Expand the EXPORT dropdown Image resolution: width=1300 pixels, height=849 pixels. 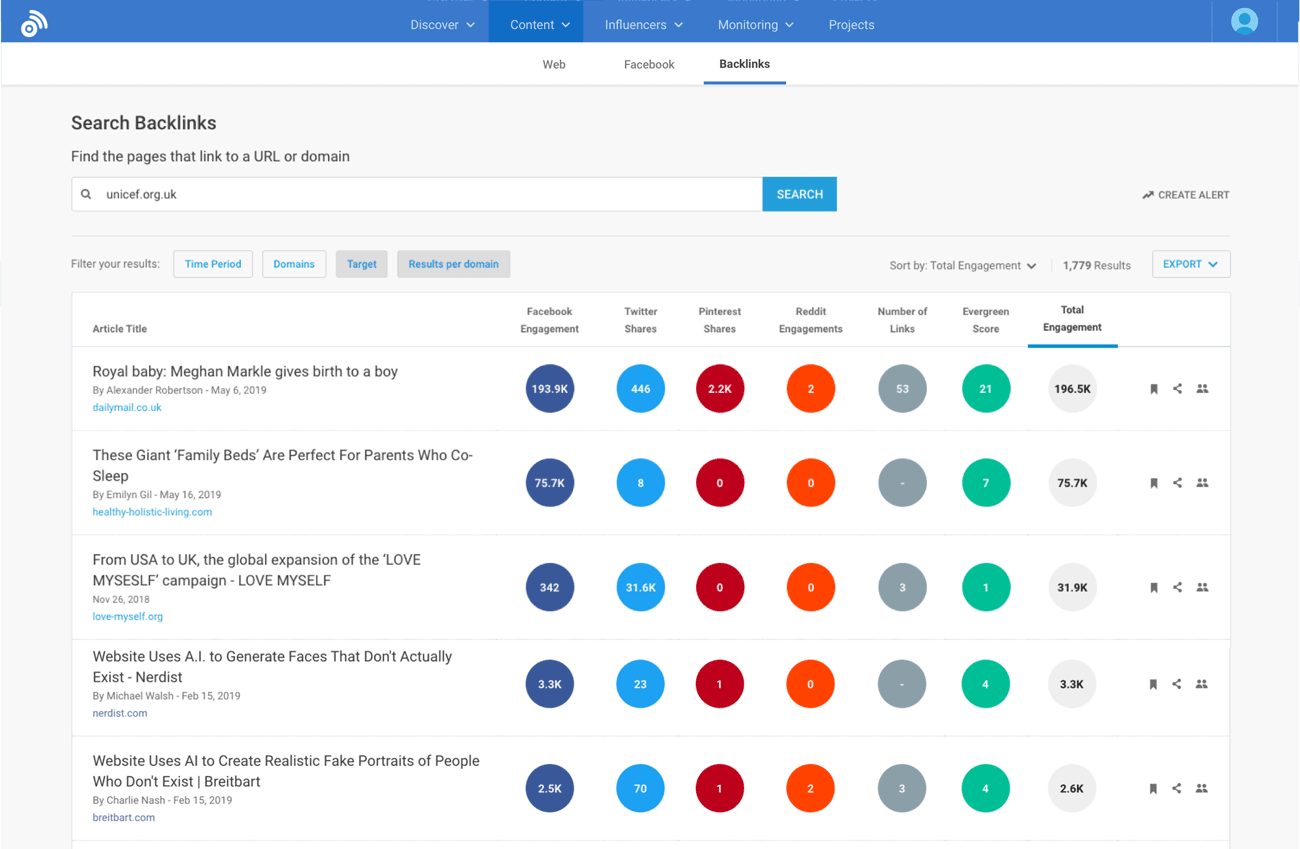pyautogui.click(x=1190, y=263)
